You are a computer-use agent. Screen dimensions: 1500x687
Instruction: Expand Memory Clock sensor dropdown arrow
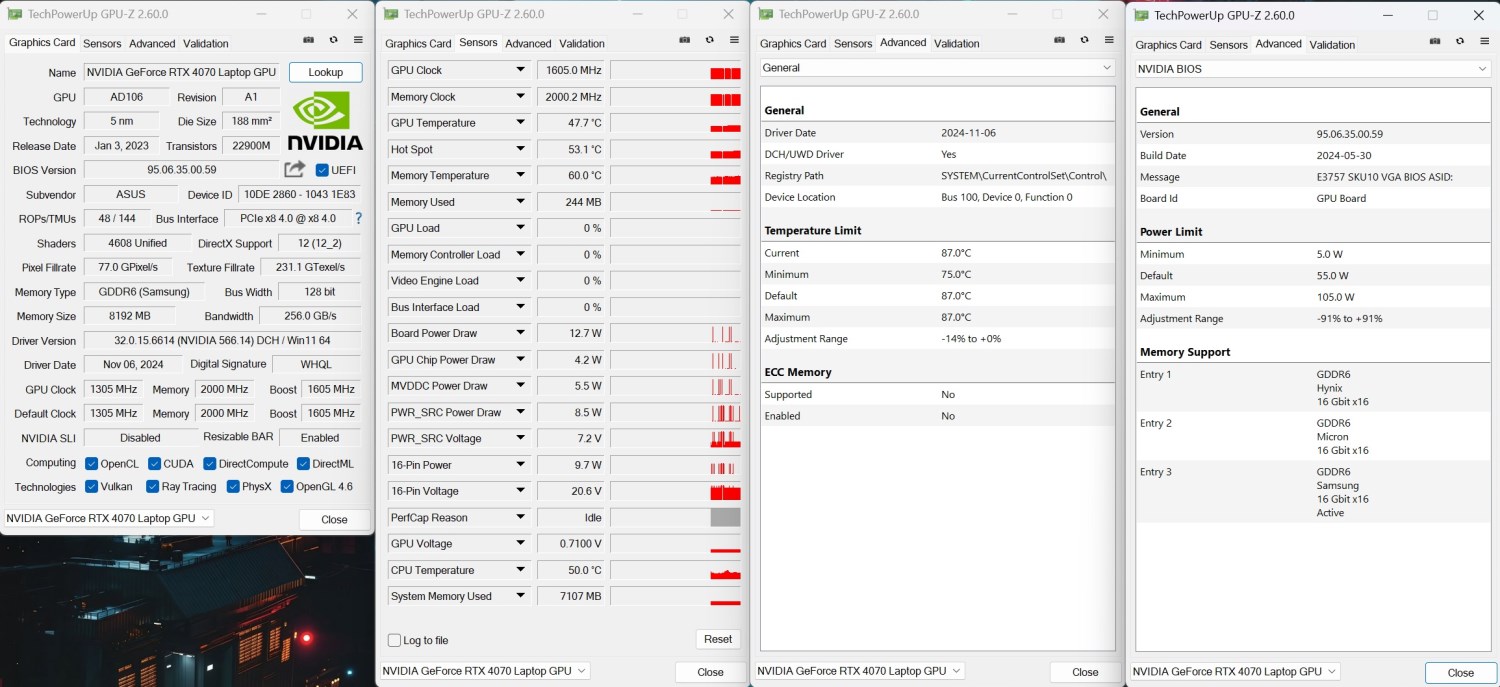tap(520, 97)
